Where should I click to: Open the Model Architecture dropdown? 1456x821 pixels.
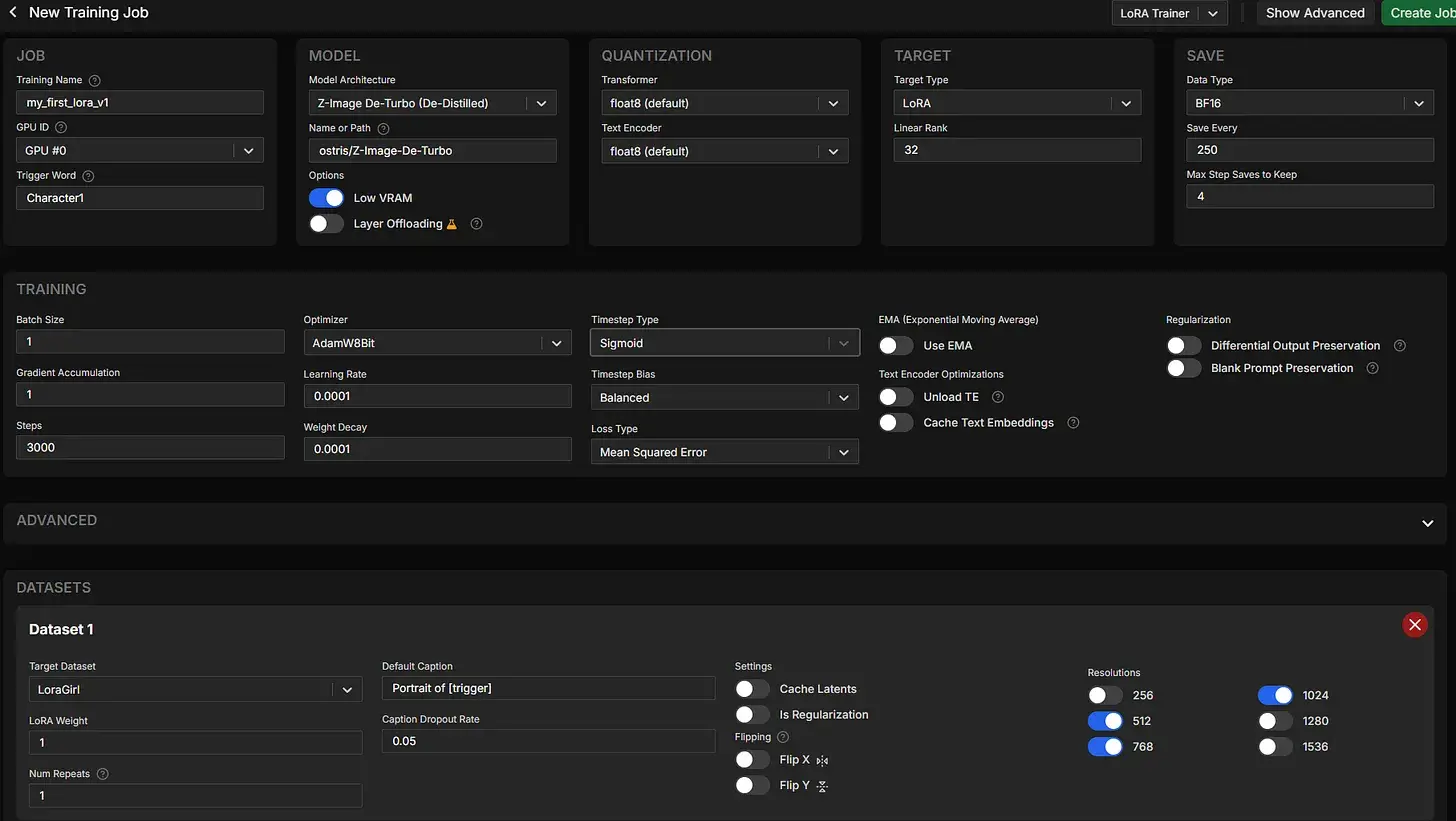tap(432, 103)
